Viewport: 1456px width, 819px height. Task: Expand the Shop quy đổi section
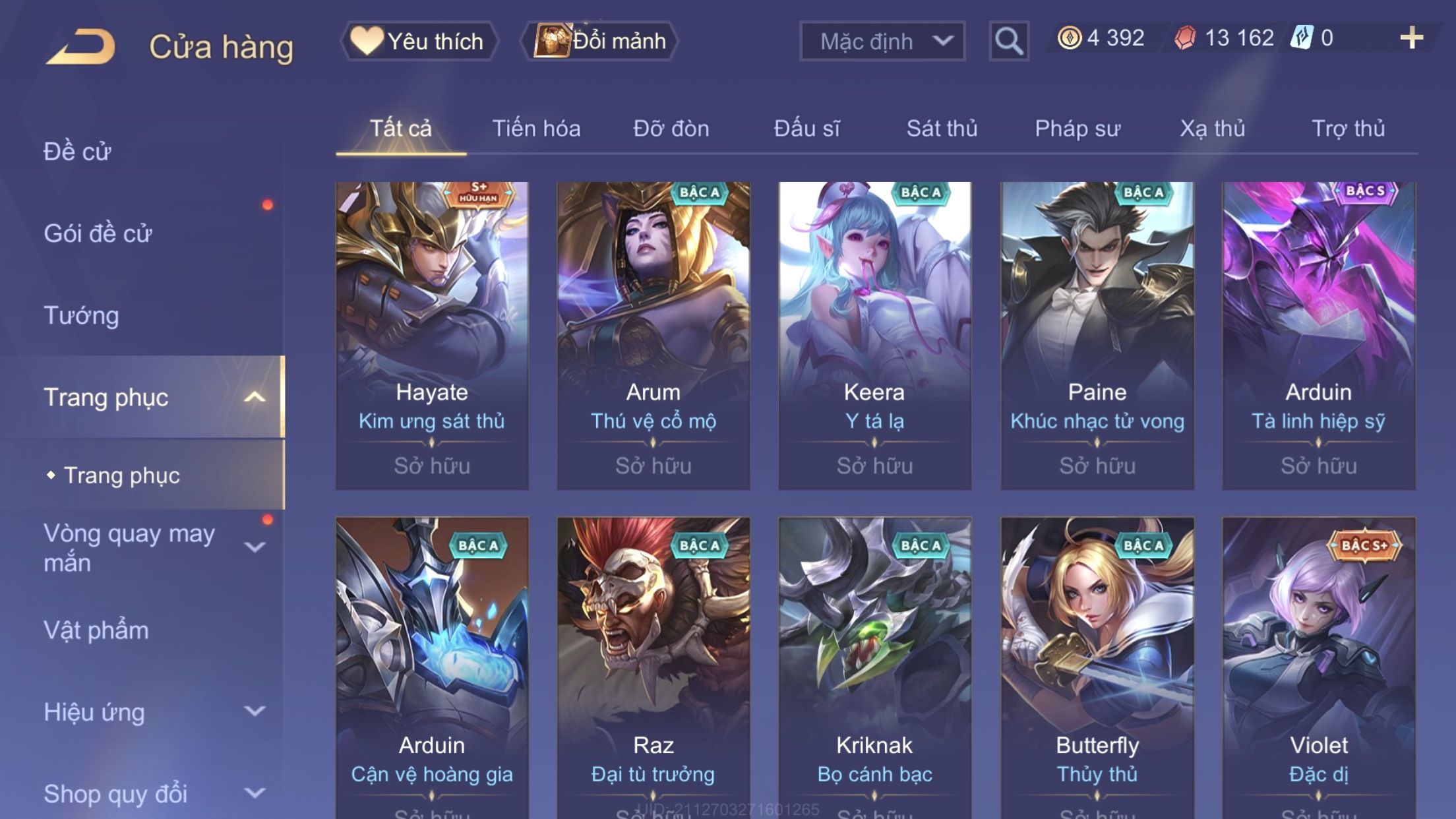point(255,793)
